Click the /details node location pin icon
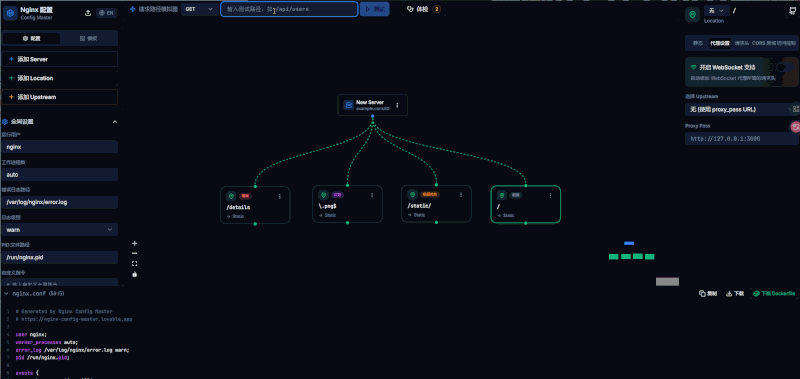This screenshot has height=379, width=800. 231,196
